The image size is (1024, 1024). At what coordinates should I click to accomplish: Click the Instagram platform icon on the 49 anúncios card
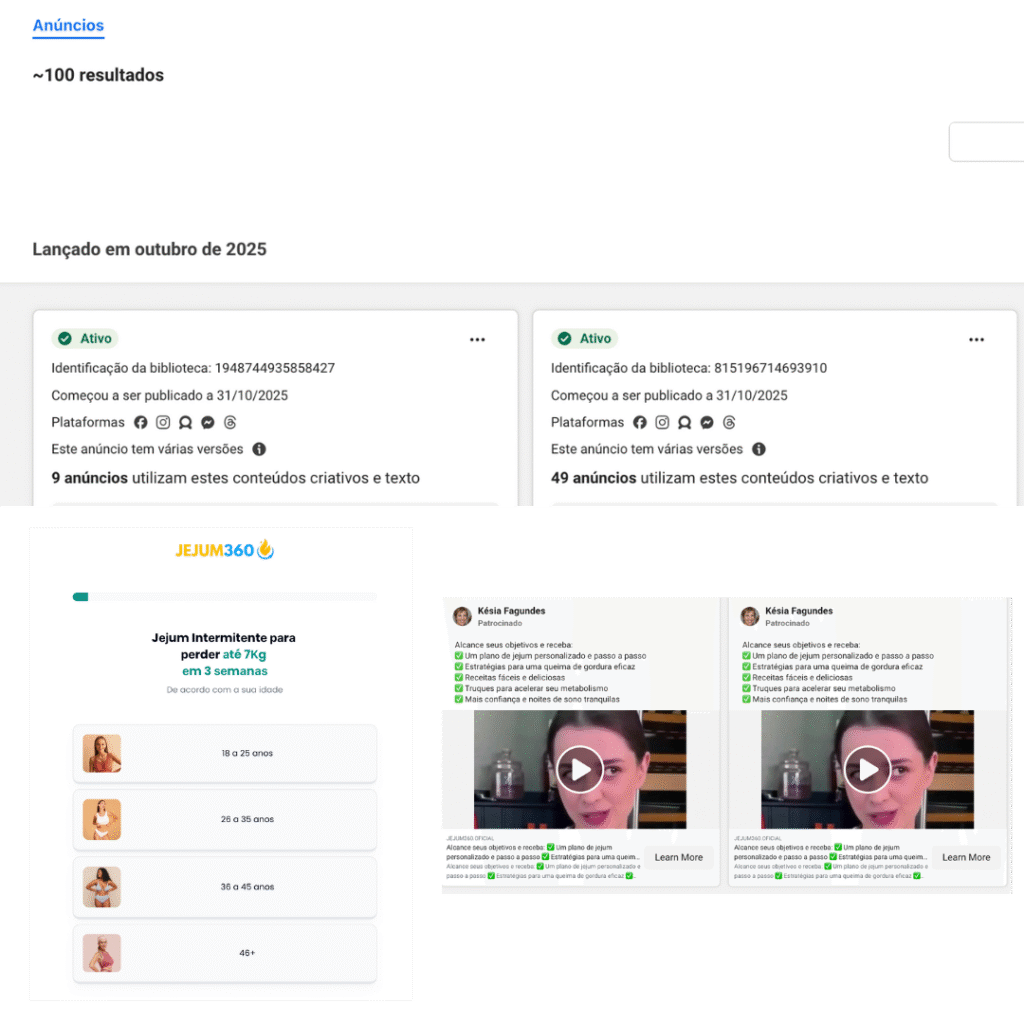coord(662,423)
